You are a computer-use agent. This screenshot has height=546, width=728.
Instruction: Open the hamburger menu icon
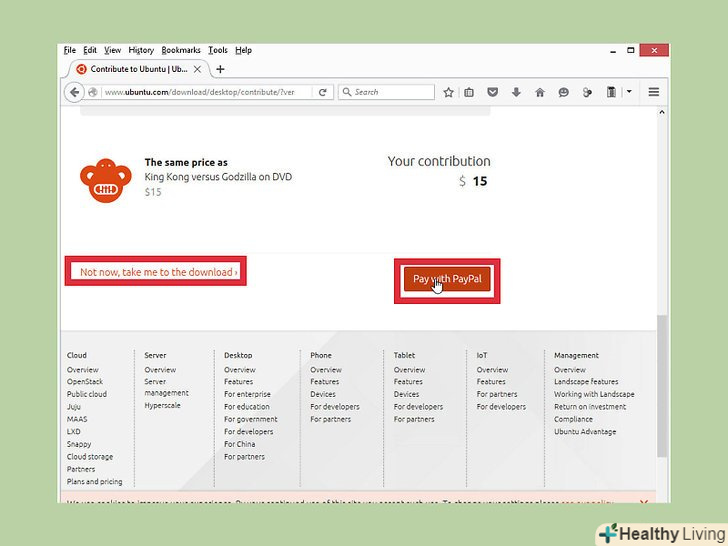[x=653, y=92]
